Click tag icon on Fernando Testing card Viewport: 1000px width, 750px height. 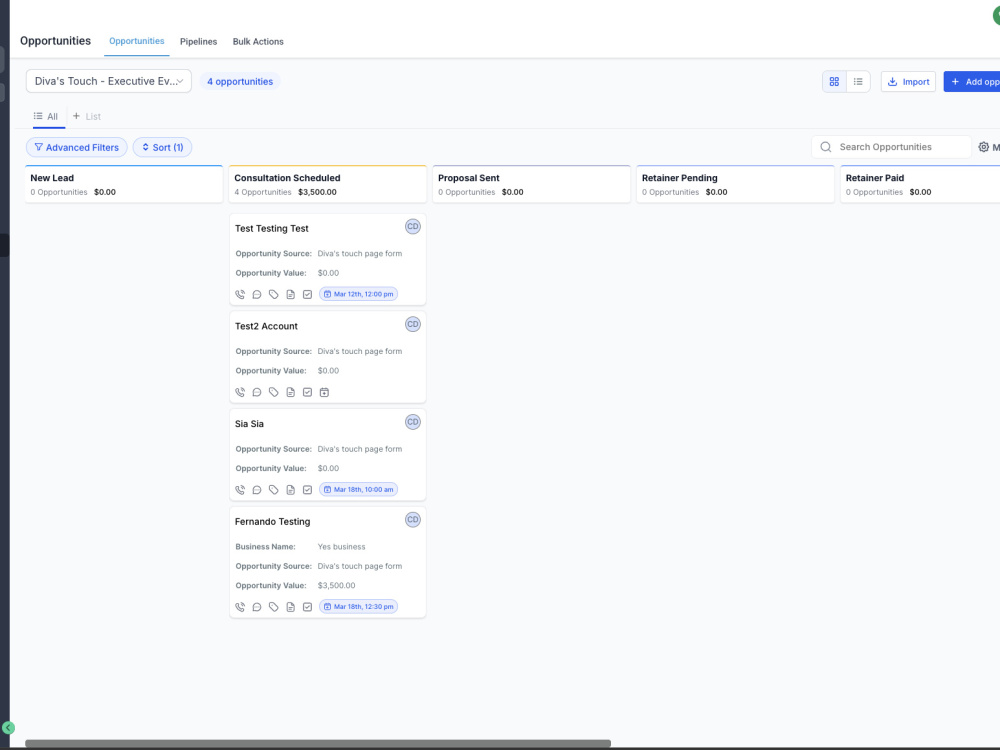pyautogui.click(x=274, y=607)
